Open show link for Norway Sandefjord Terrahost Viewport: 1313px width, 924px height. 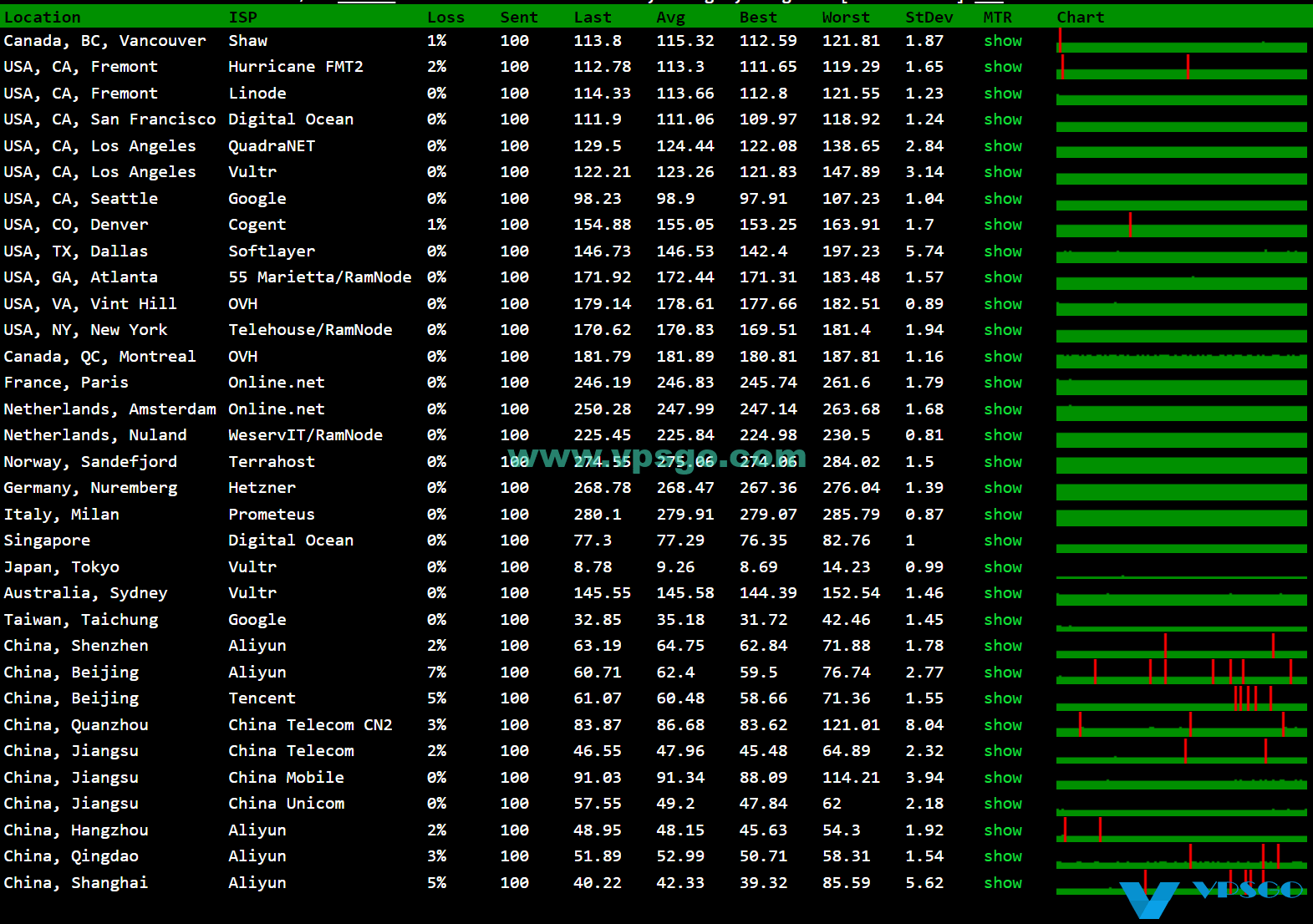click(x=1002, y=461)
